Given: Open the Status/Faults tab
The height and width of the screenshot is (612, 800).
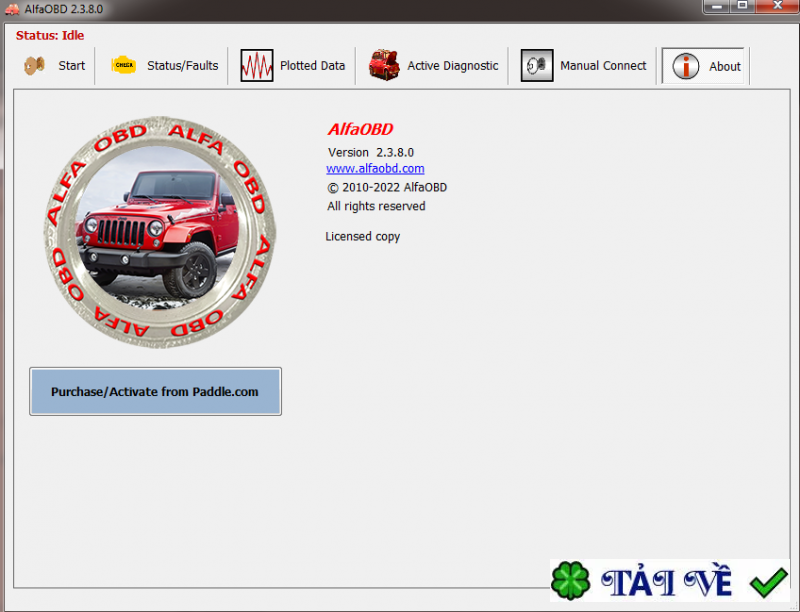Looking at the screenshot, I should [x=180, y=65].
